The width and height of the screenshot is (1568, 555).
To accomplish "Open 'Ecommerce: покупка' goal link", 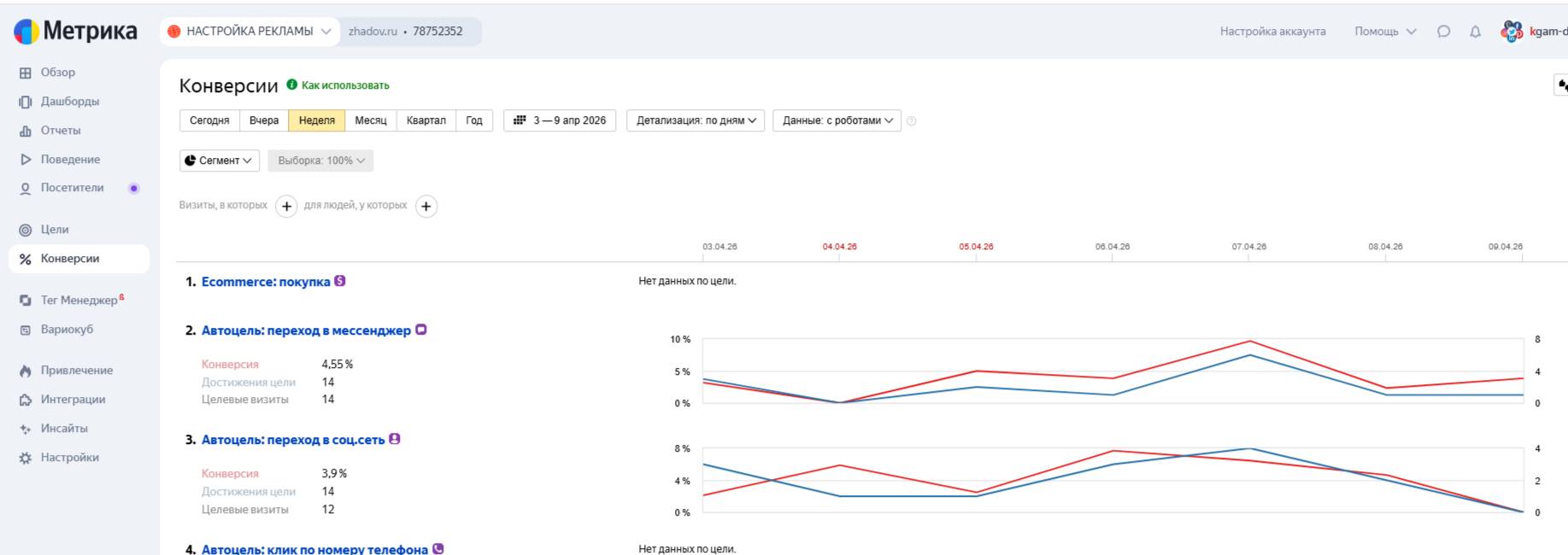I will click(x=265, y=282).
